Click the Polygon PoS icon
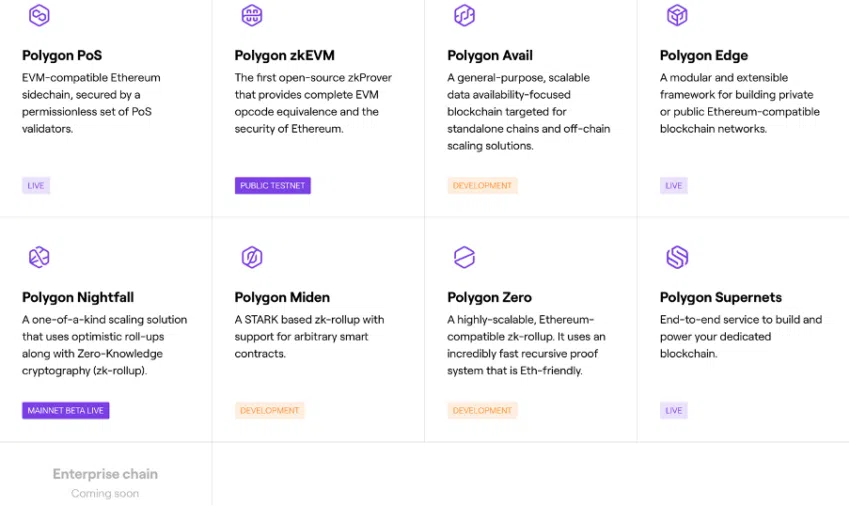This screenshot has width=850, height=506. tap(39, 15)
